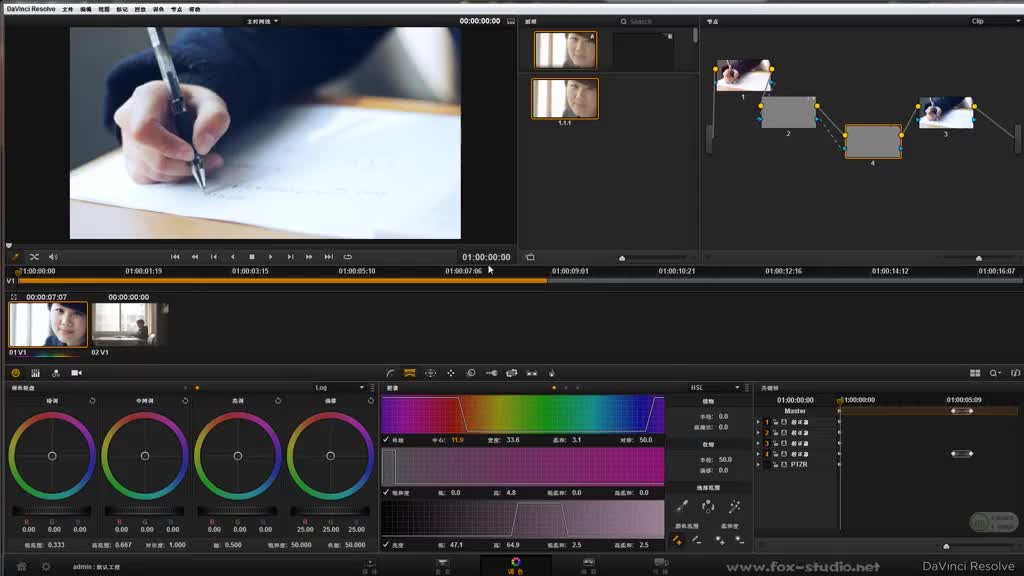The image size is (1024, 576).
Task: Toggle the Hue qualifier checkbox
Action: (x=387, y=439)
